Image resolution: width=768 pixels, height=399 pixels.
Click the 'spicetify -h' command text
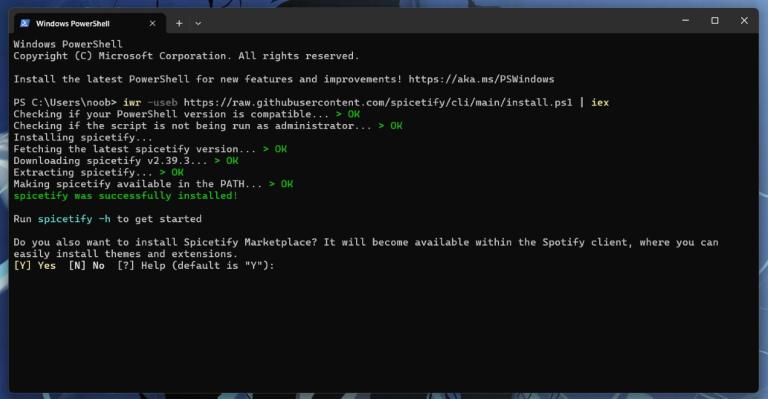74,219
